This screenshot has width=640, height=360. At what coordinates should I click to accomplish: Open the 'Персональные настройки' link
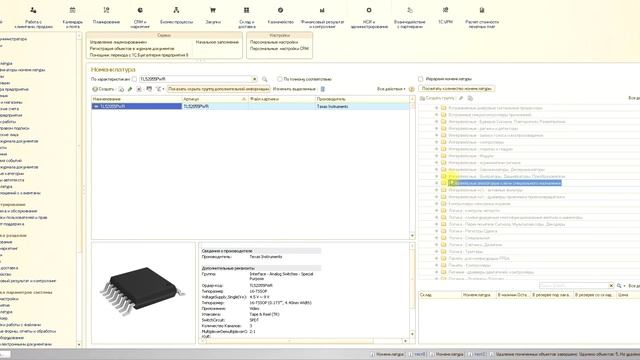(274, 42)
